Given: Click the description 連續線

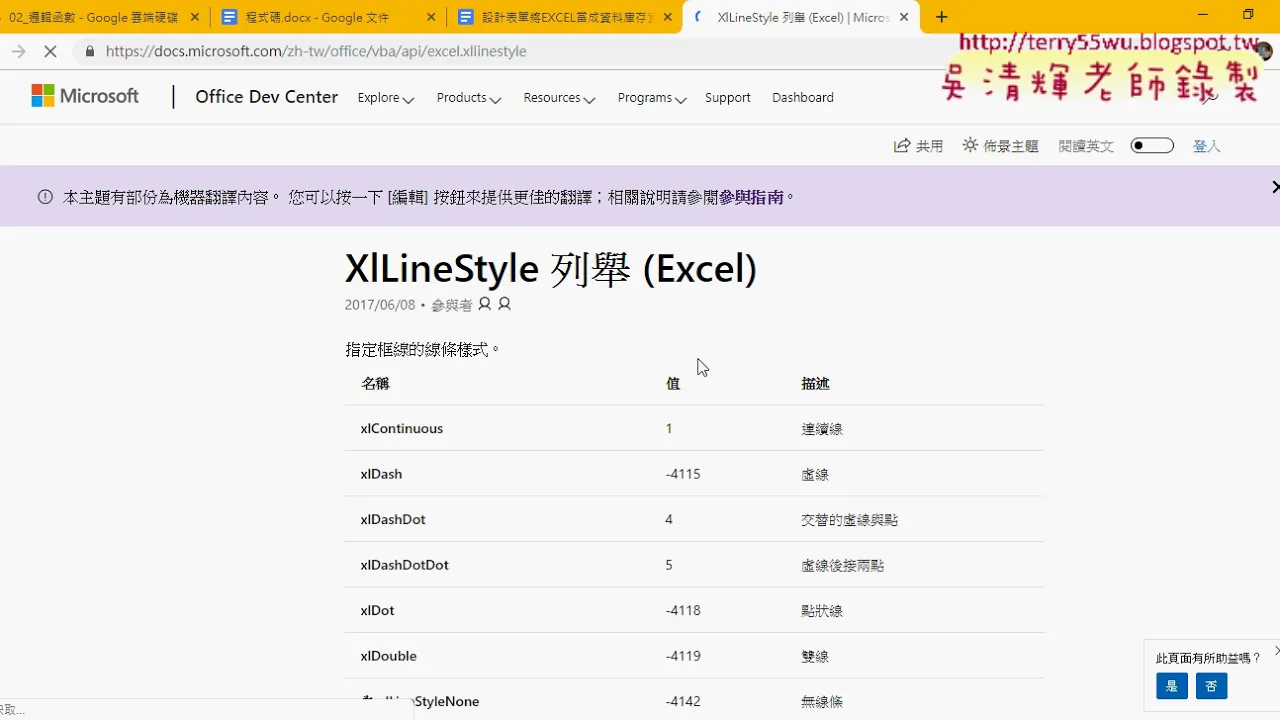Looking at the screenshot, I should pyautogui.click(x=822, y=429).
